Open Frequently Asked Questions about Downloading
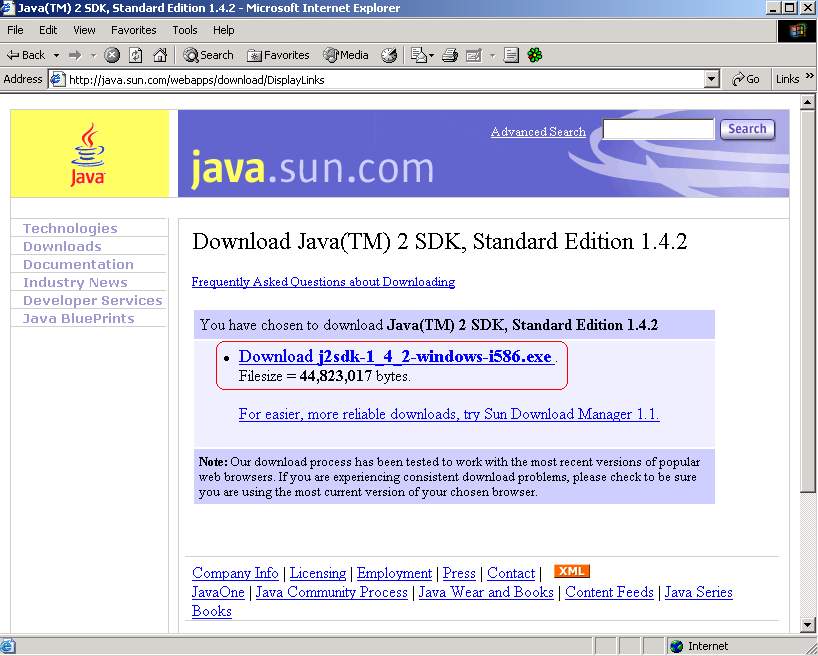Image resolution: width=818 pixels, height=656 pixels. point(323,282)
